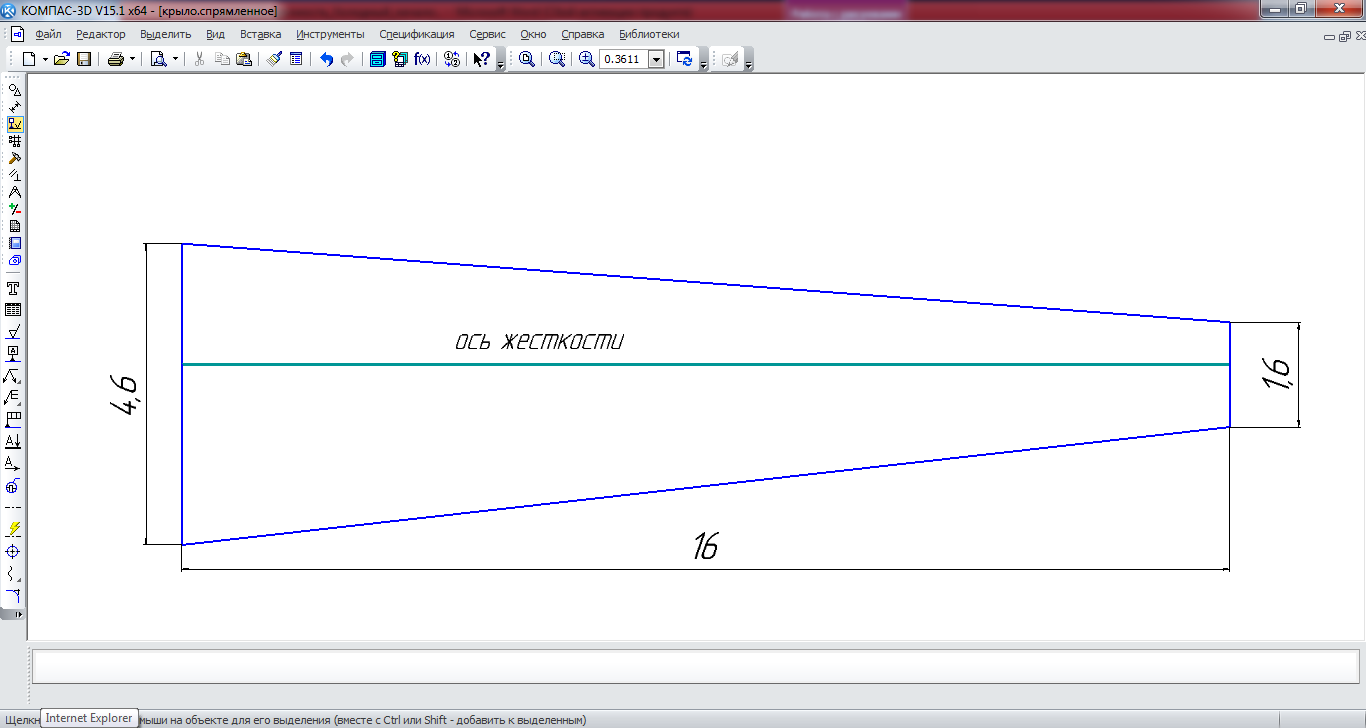Expand the print icon dropdown arrow
Screen dimensions: 1366x728
click(x=132, y=60)
